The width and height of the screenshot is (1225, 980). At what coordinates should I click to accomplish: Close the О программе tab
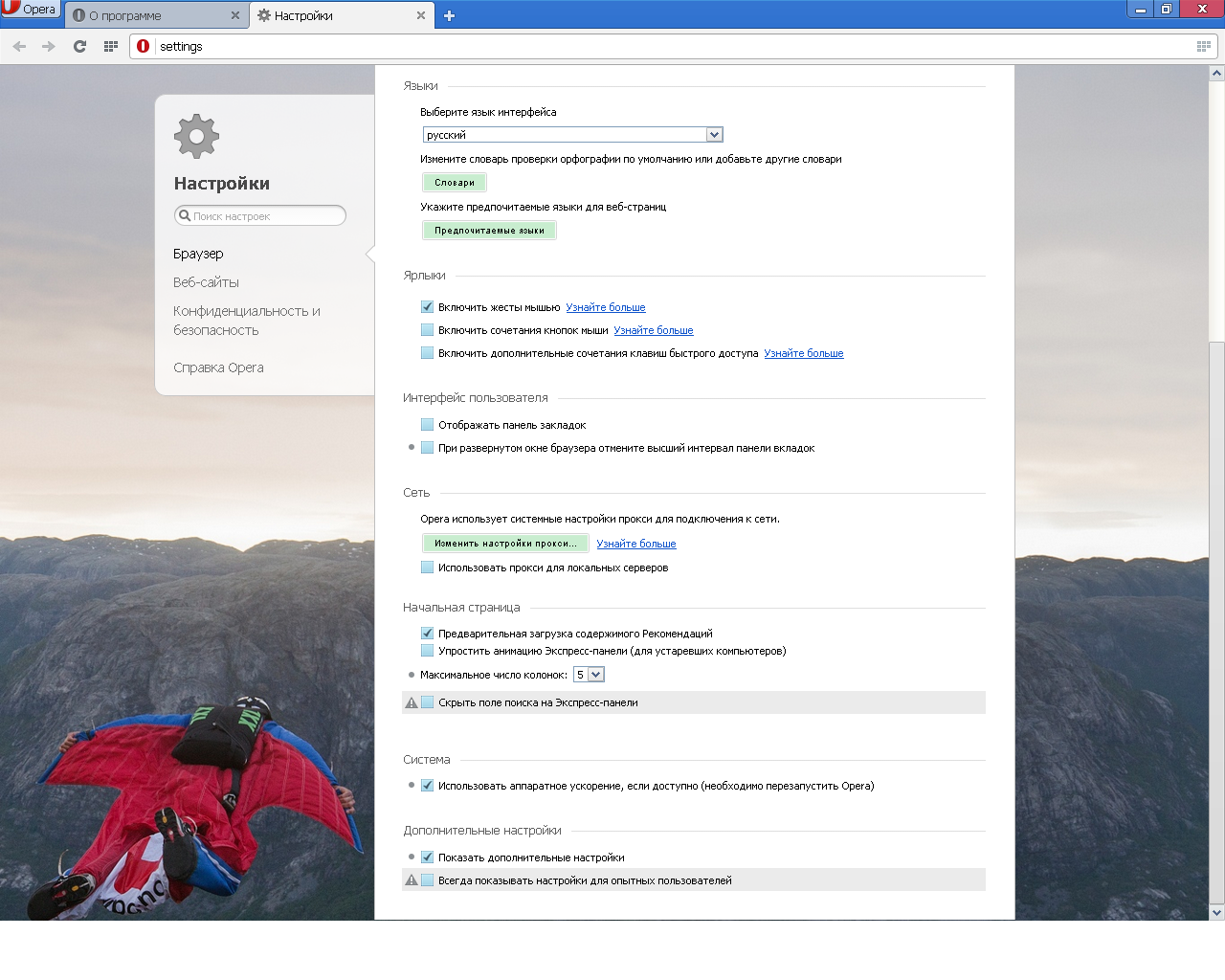click(235, 15)
